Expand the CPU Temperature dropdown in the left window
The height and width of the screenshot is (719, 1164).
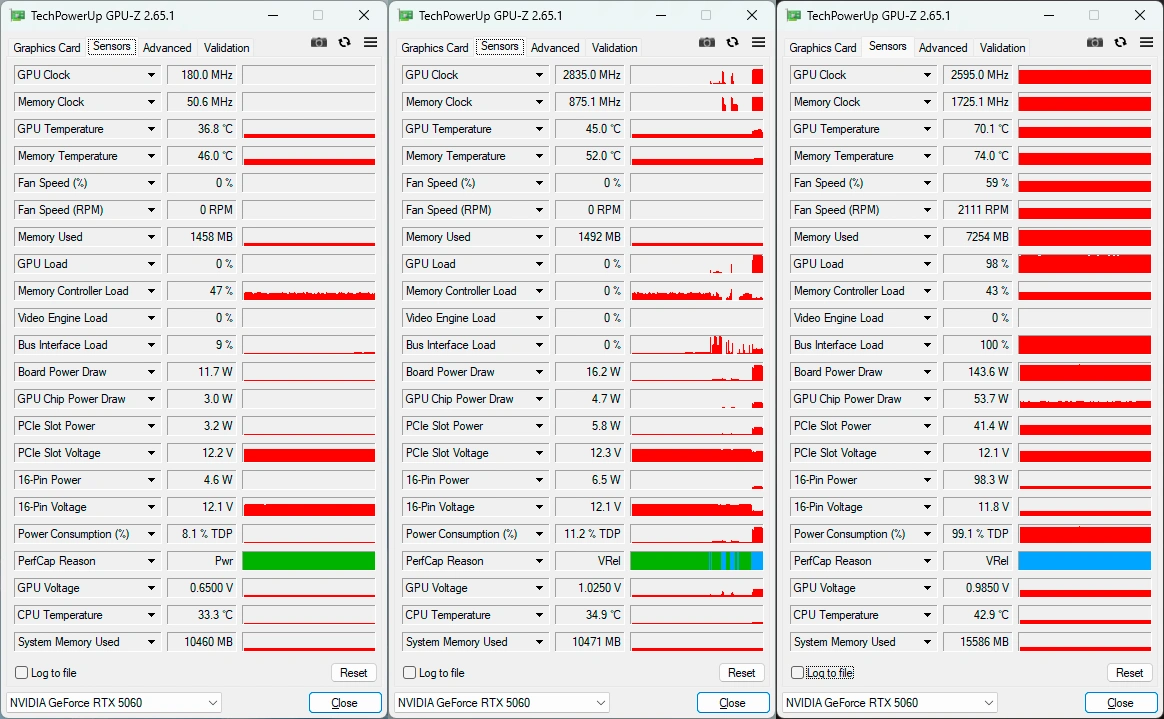pyautogui.click(x=151, y=615)
